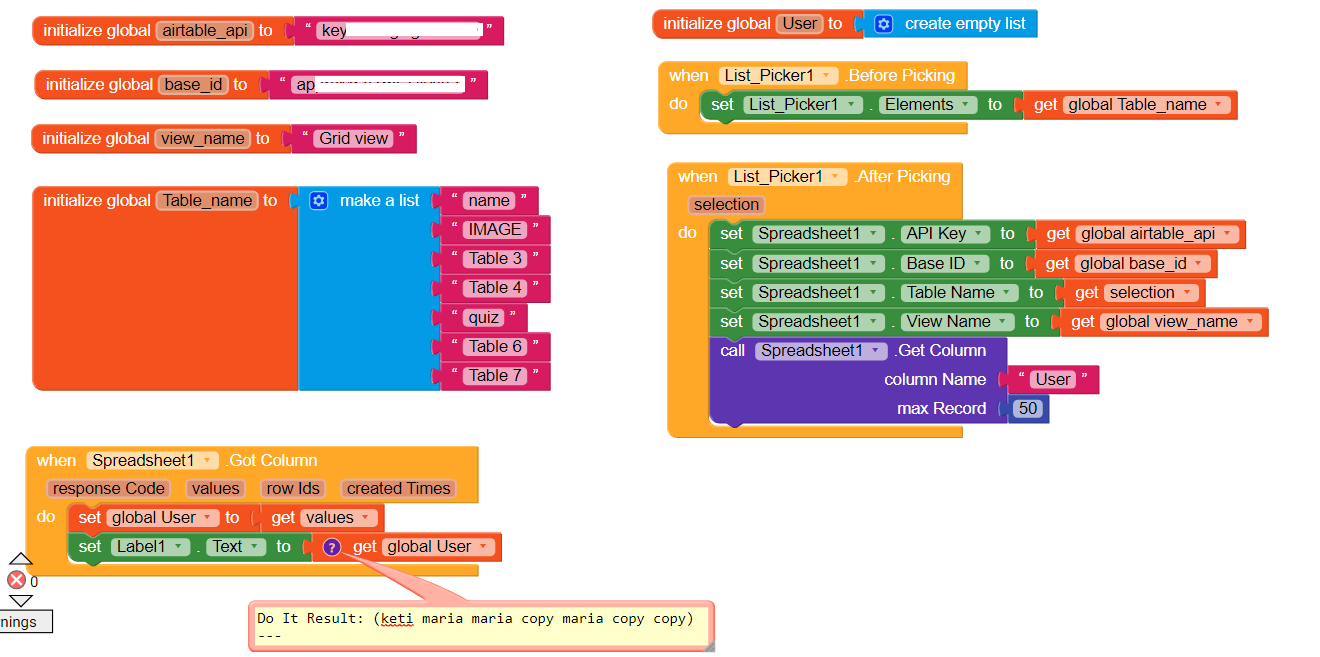Screen dimensions: 1320x657
Task: Click the created Times event parameter
Action: click(x=398, y=489)
